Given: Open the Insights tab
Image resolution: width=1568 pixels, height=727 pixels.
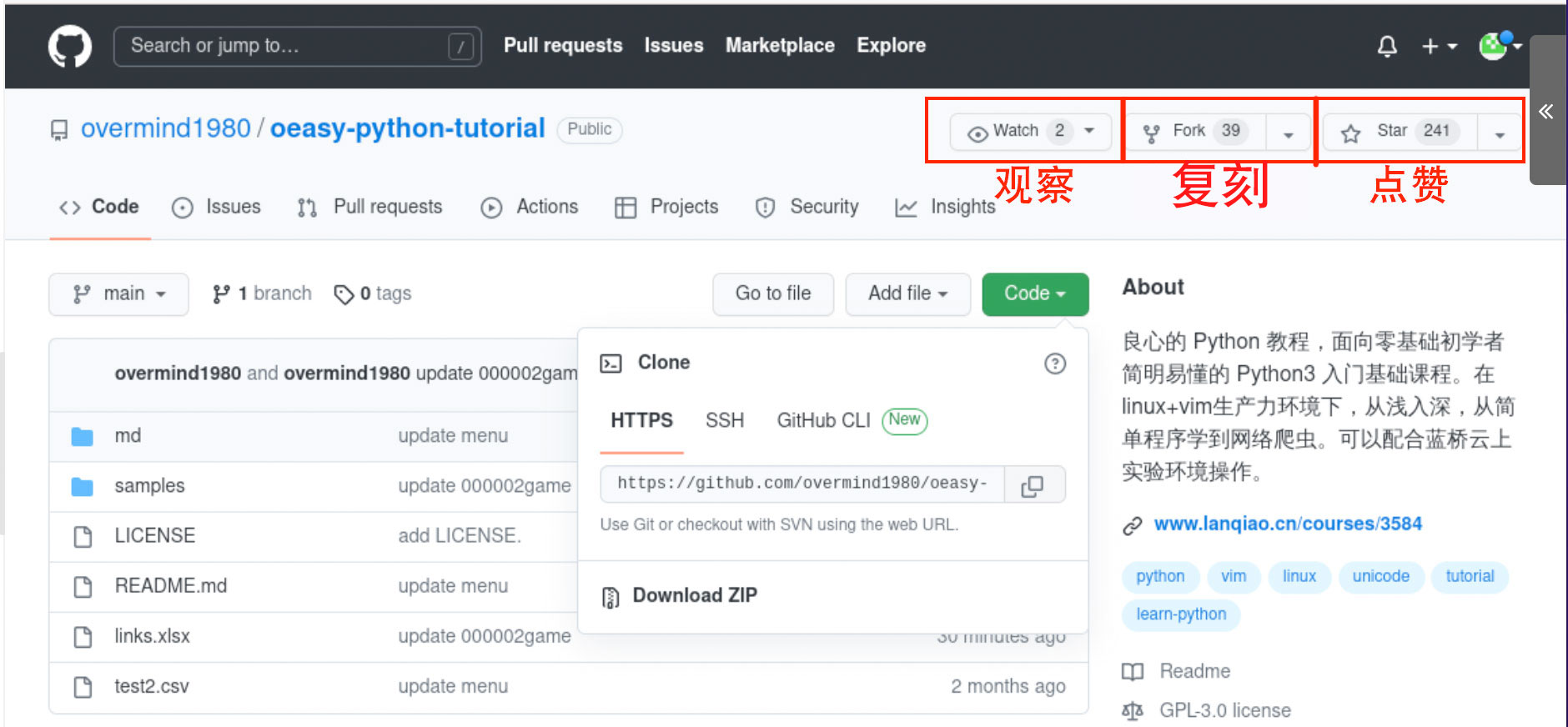Looking at the screenshot, I should point(946,207).
